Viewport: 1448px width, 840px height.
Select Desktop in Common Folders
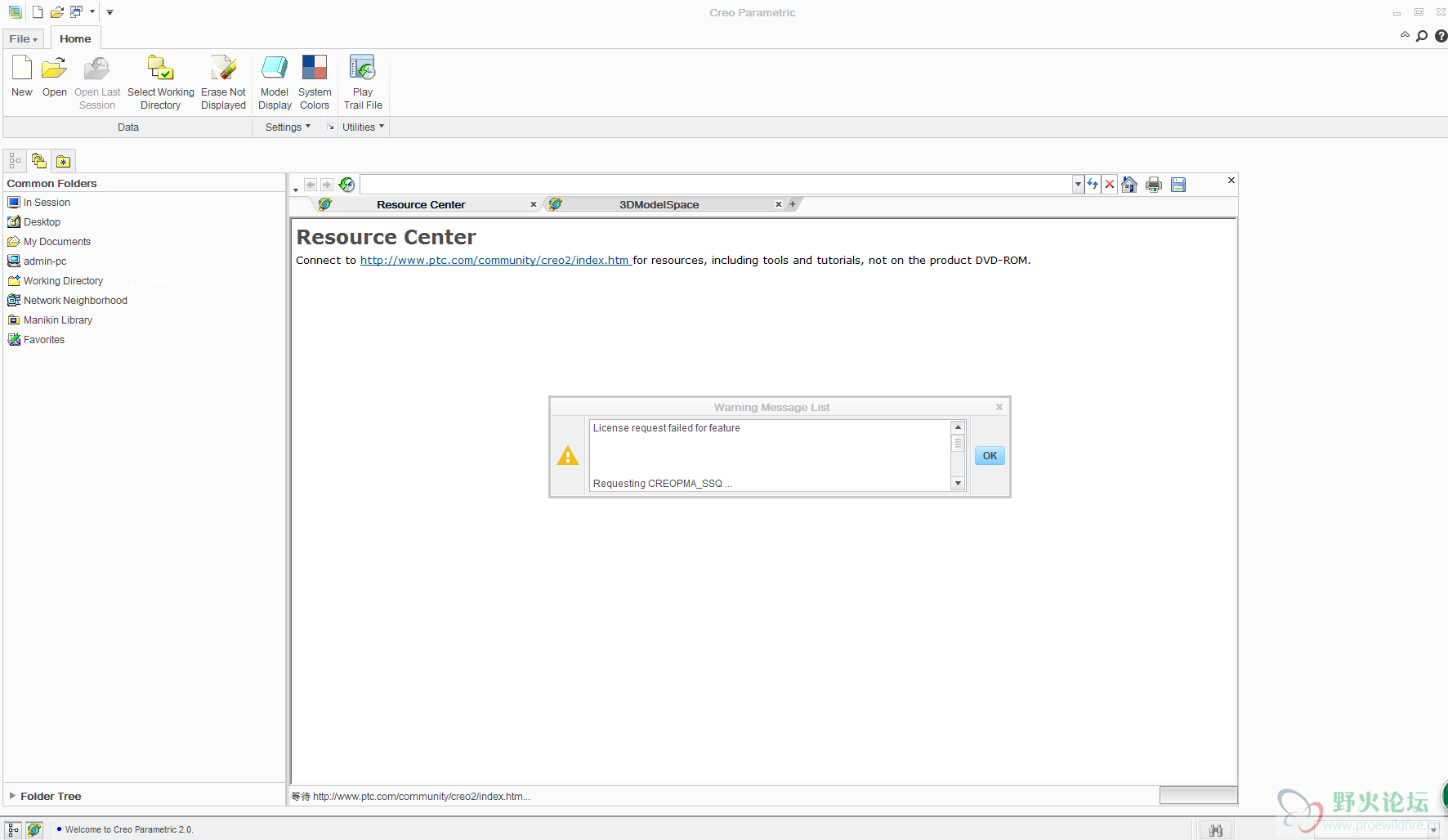pyautogui.click(x=34, y=221)
